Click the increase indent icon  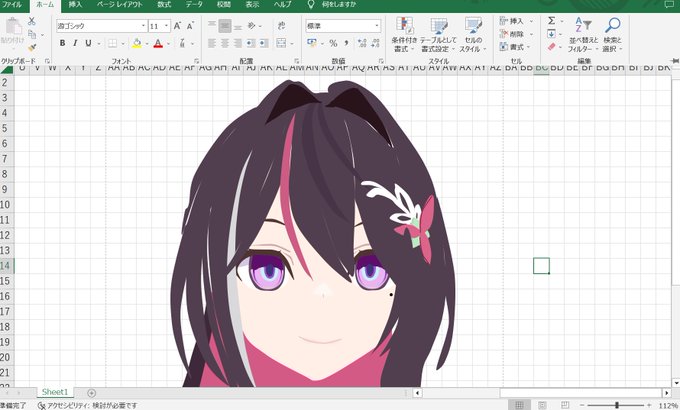(264, 43)
